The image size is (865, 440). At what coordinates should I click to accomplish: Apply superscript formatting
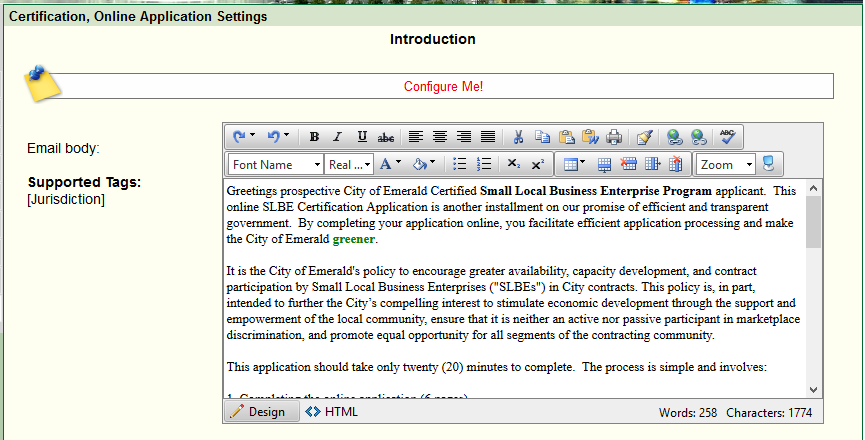(538, 164)
